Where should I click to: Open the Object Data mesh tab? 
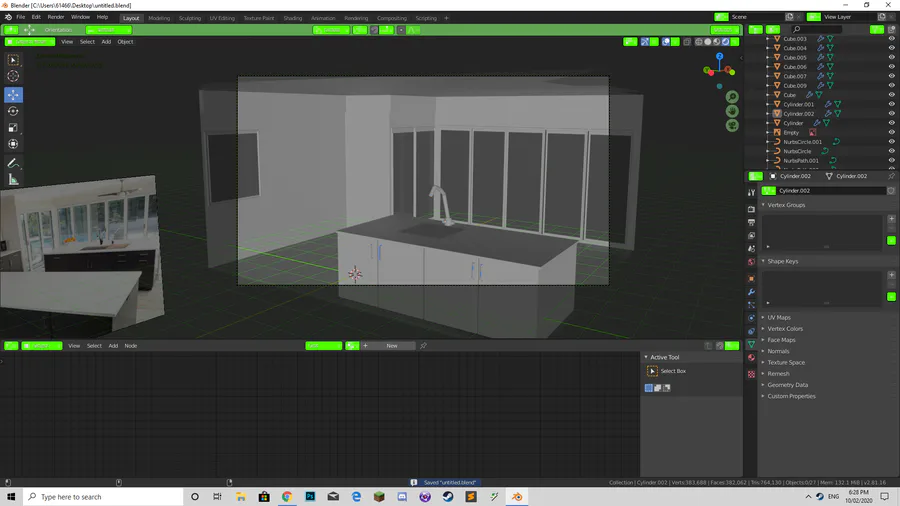(751, 344)
